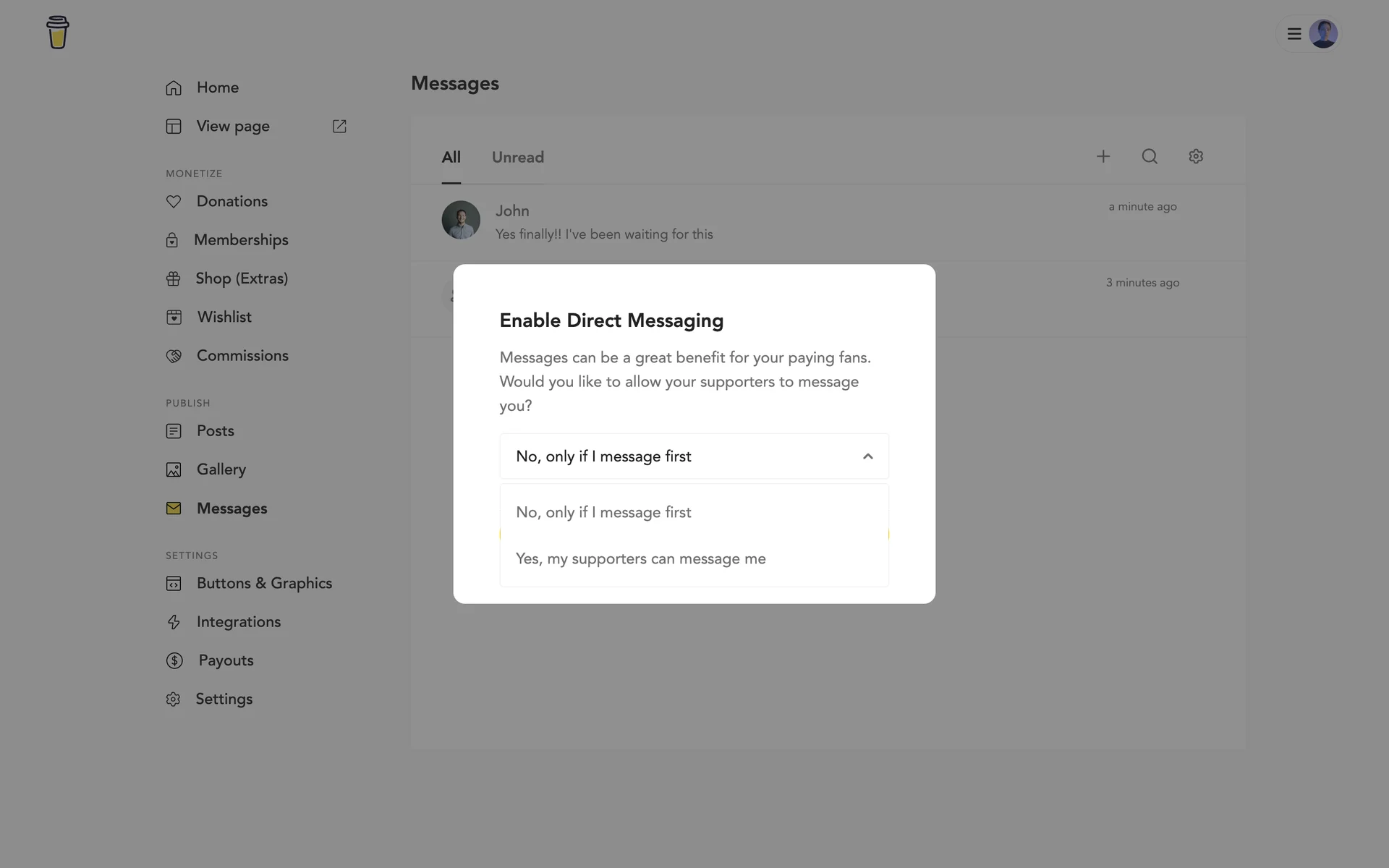This screenshot has width=1389, height=868.
Task: Open John's message conversation
Action: 603,222
